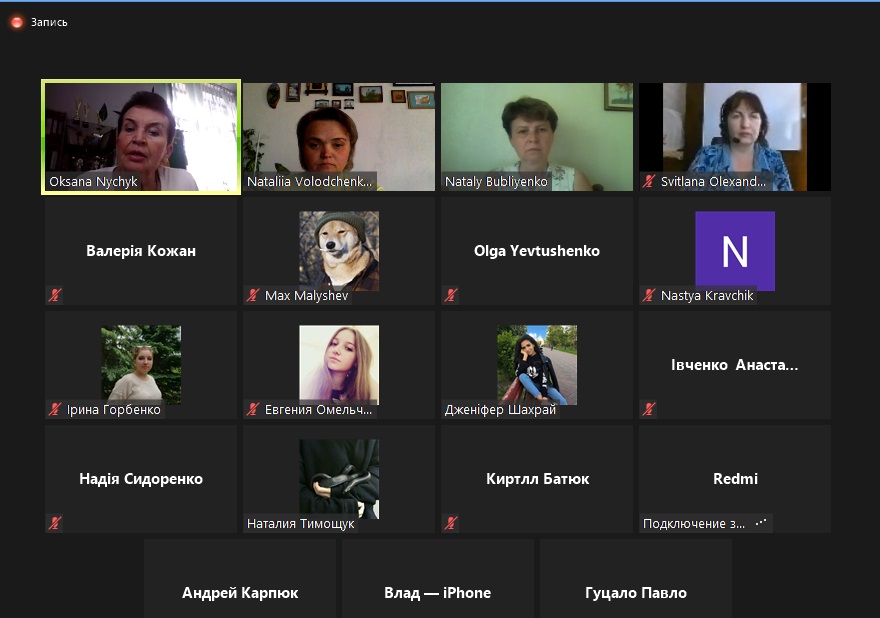Click the Max Malyshev name label
This screenshot has width=880, height=618.
(x=306, y=295)
